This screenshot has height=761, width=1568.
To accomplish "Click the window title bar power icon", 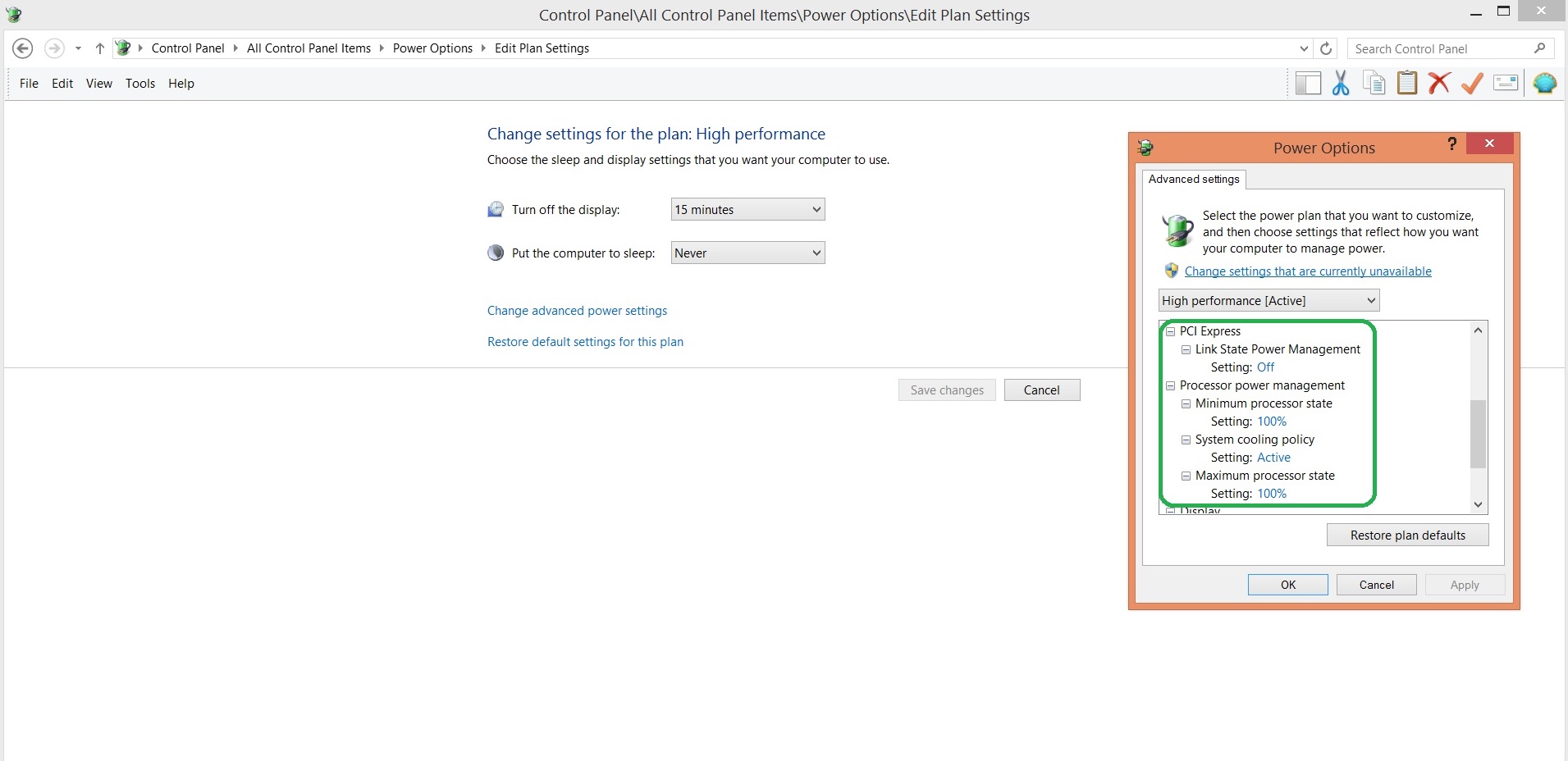I will (14, 14).
